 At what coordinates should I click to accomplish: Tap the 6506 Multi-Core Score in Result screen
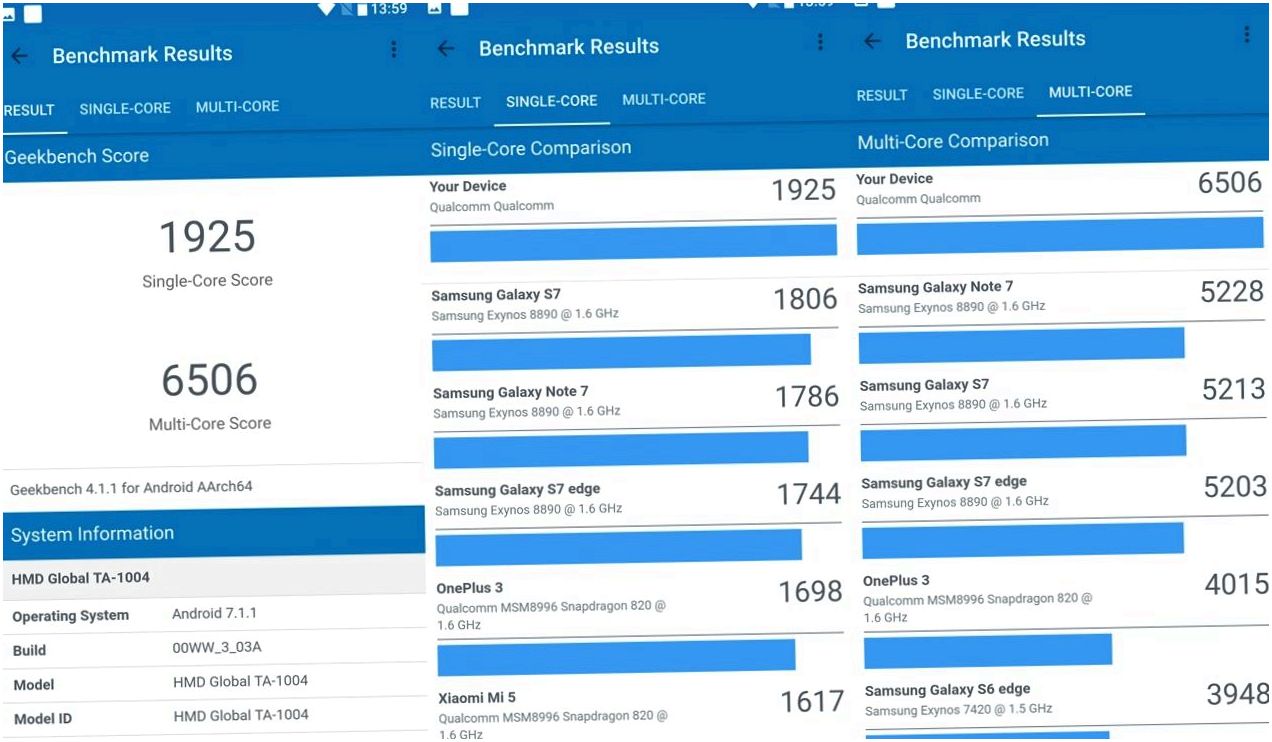pyautogui.click(x=210, y=380)
